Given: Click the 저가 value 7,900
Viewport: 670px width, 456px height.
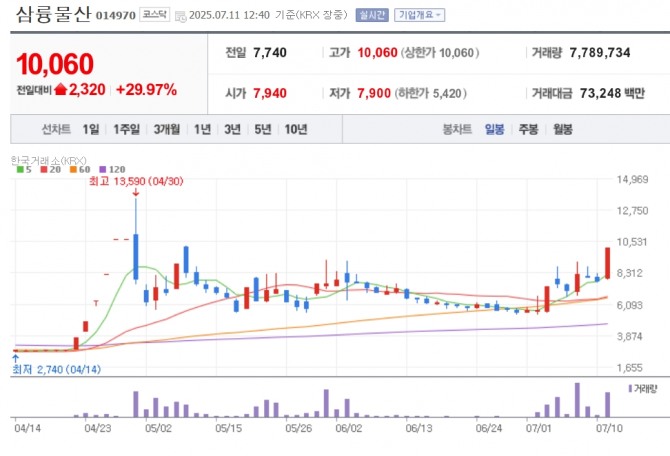Looking at the screenshot, I should coord(374,93).
